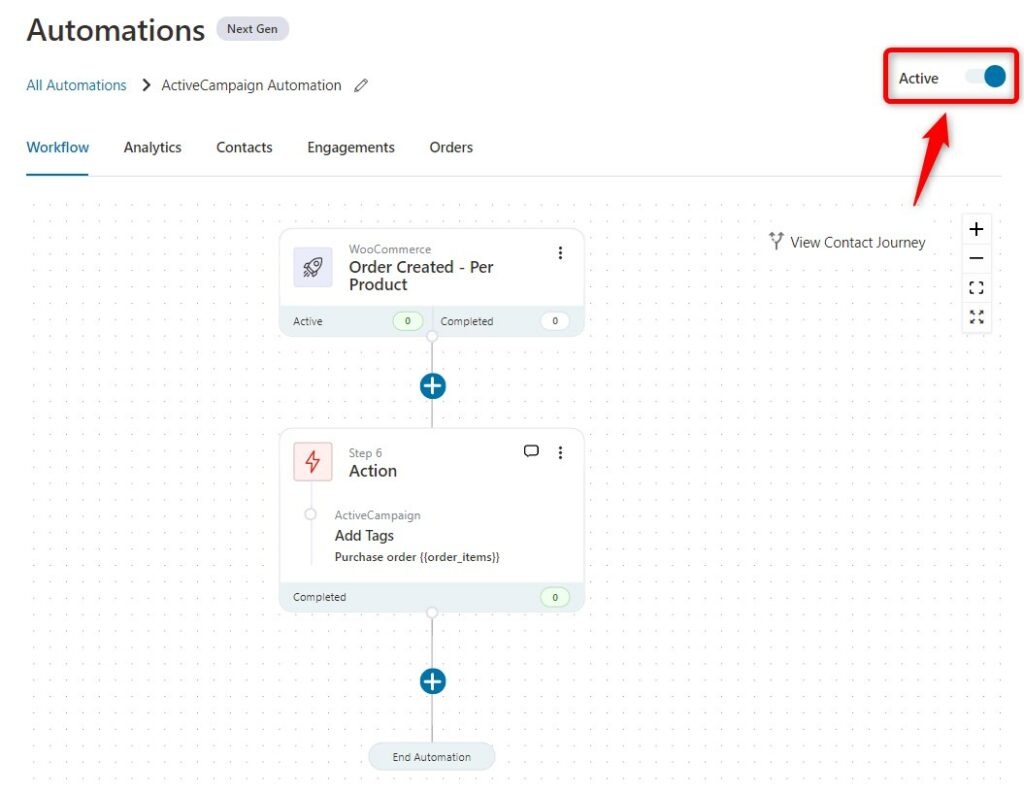This screenshot has width=1024, height=793.
Task: Open the Order Created trigger options menu
Action: coord(560,253)
